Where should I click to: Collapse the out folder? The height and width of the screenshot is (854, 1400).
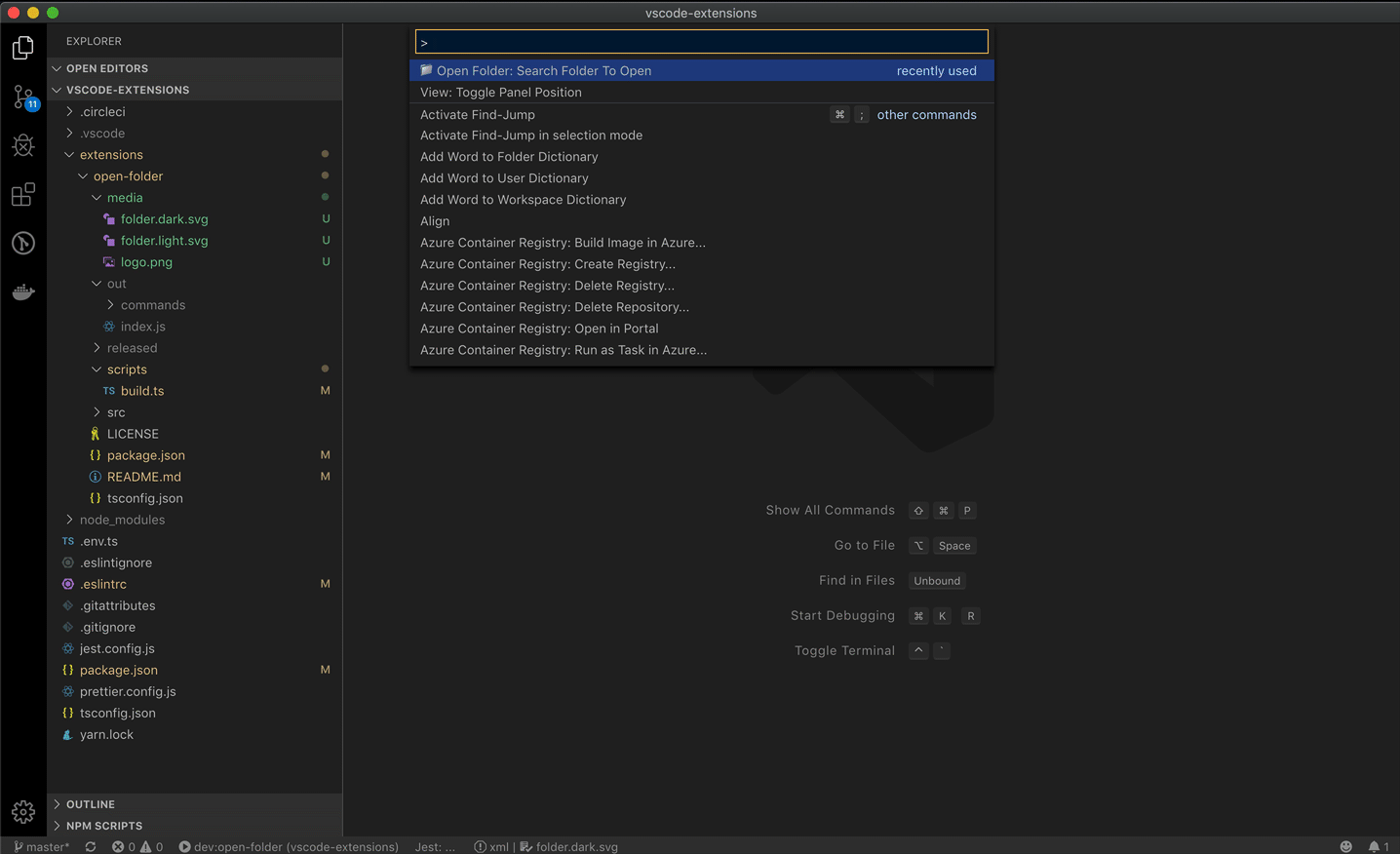[x=195, y=284]
